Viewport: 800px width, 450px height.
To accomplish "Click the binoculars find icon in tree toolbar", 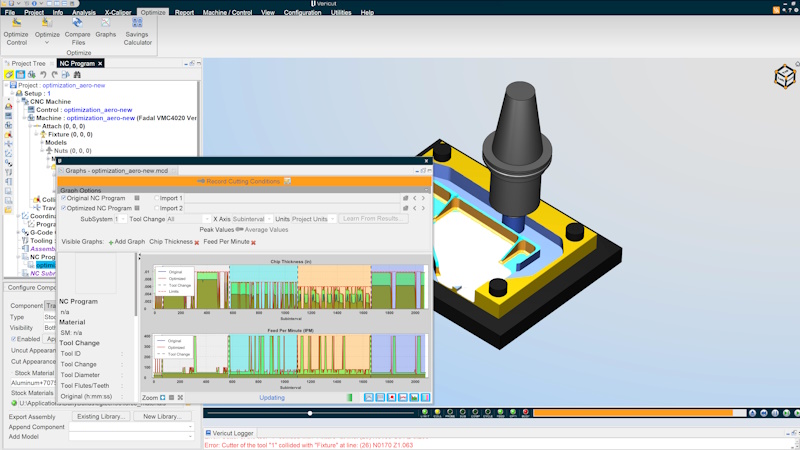I will click(x=77, y=74).
